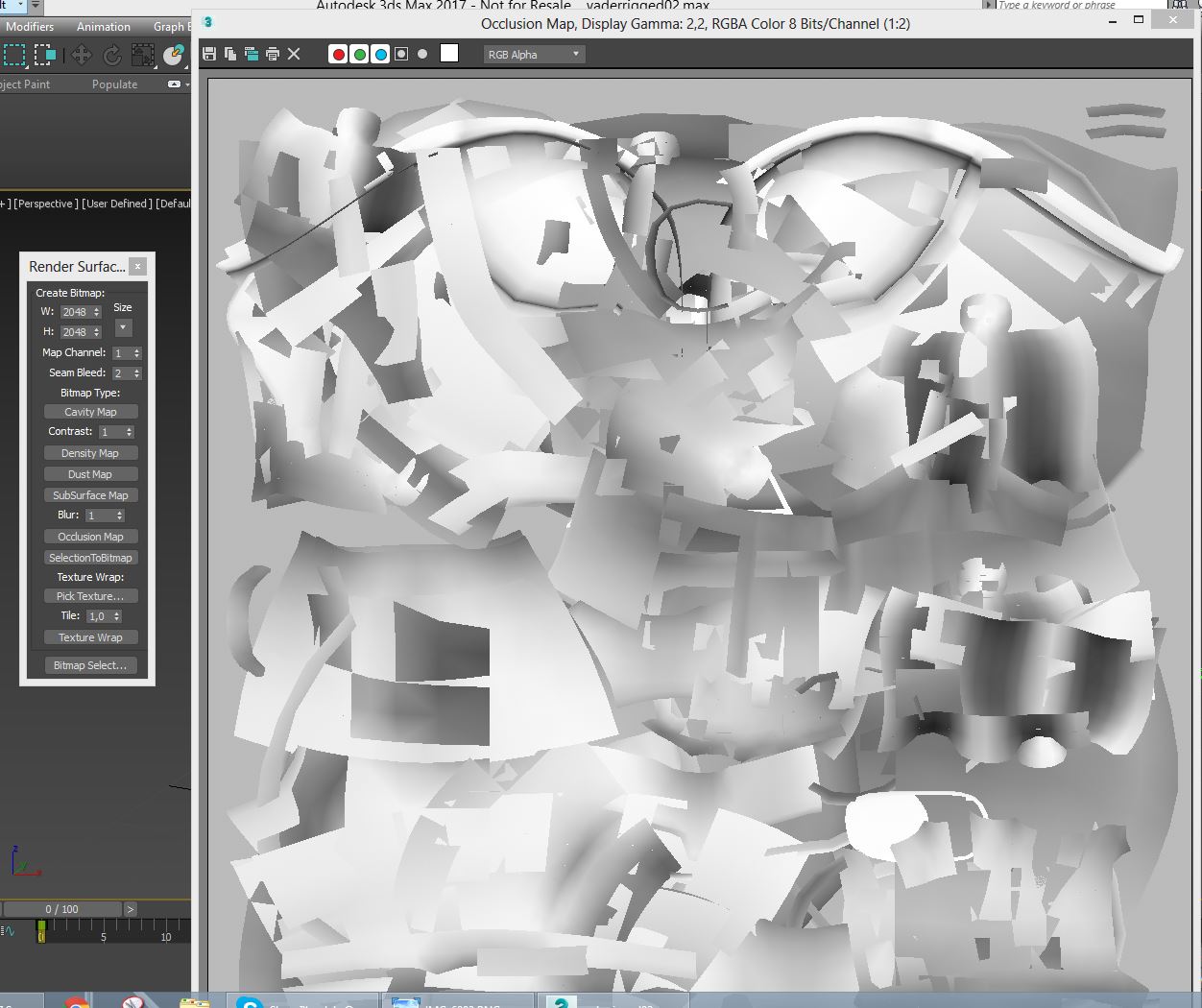Screen dimensions: 1202x1008
Task: Open the Animation menu
Action: click(103, 27)
